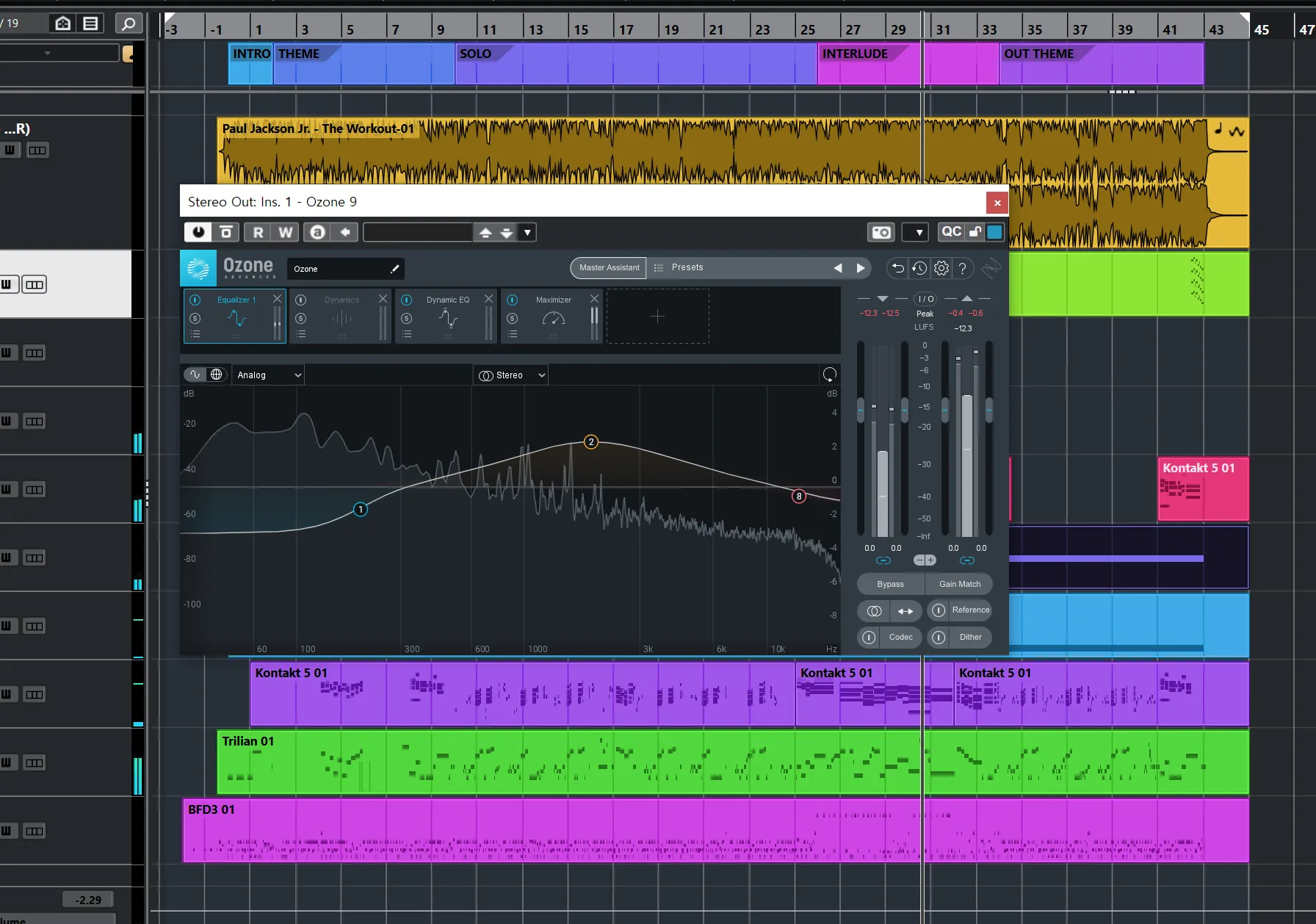
Task: Click the swap channels arrow icon
Action: [905, 610]
